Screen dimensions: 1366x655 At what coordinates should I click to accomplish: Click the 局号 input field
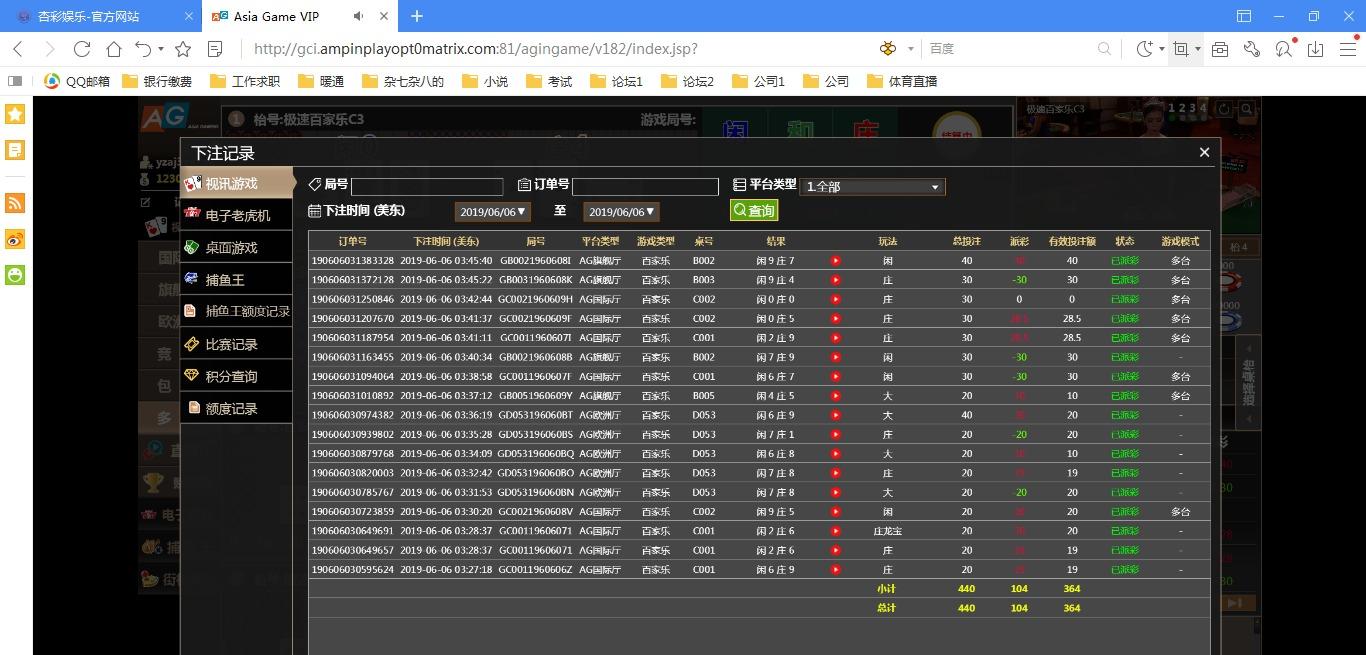(427, 187)
